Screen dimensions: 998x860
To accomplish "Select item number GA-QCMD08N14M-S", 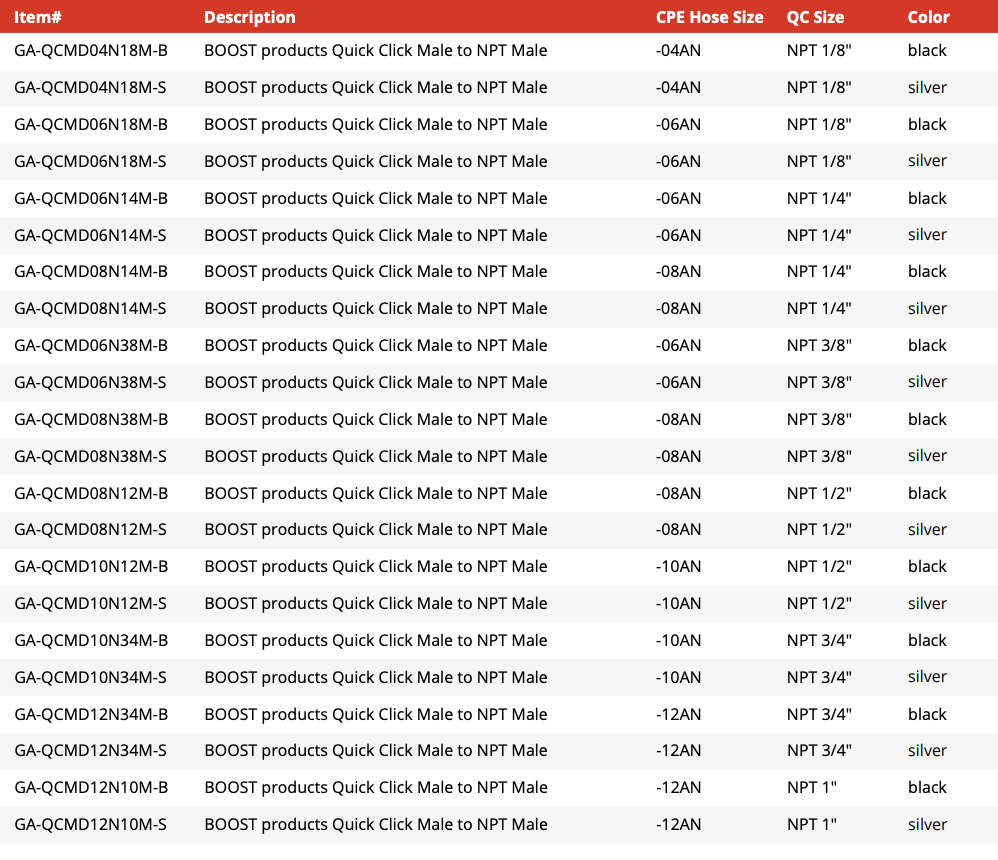I will click(x=90, y=308).
